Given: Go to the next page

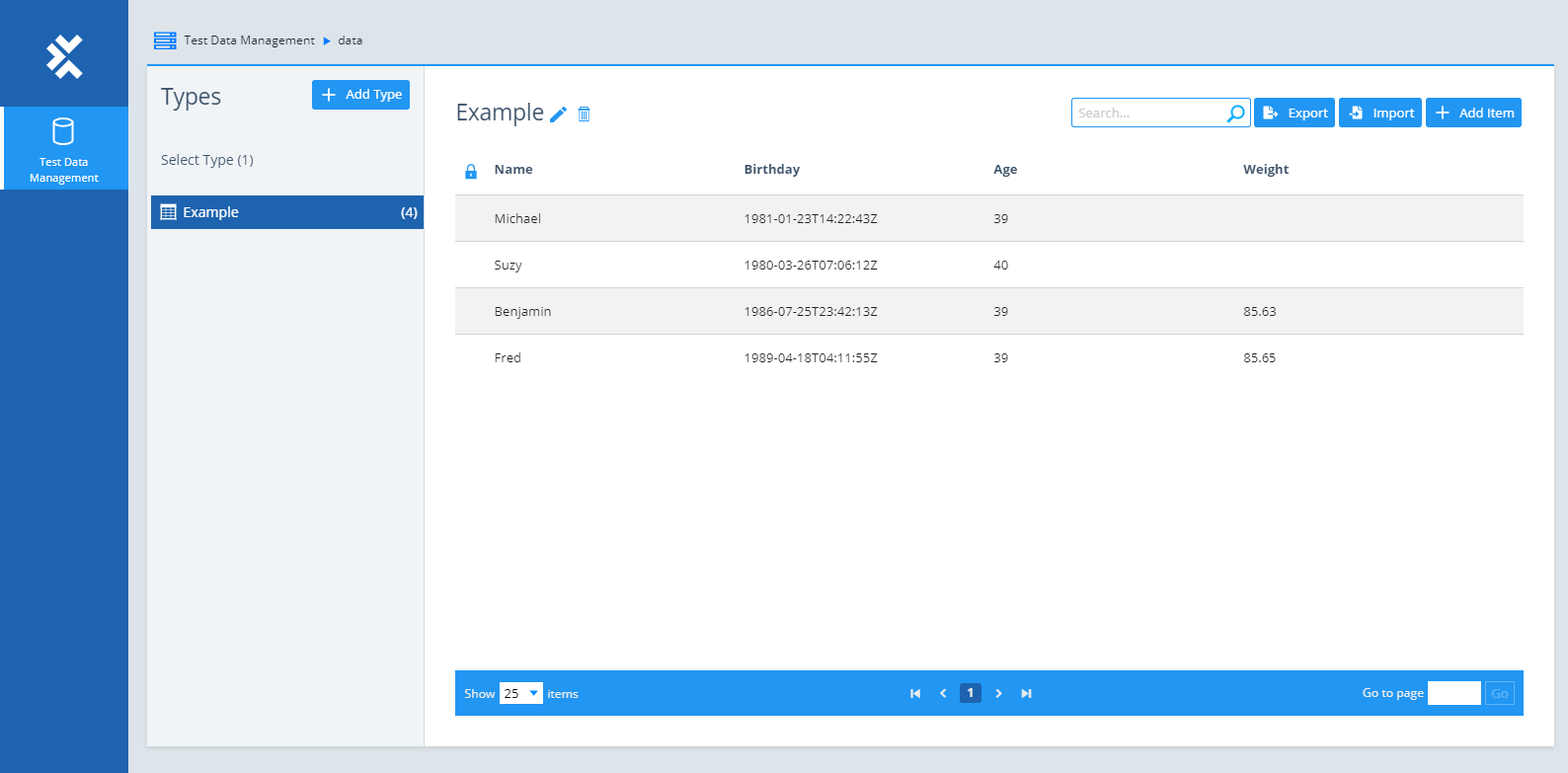Looking at the screenshot, I should tap(998, 693).
